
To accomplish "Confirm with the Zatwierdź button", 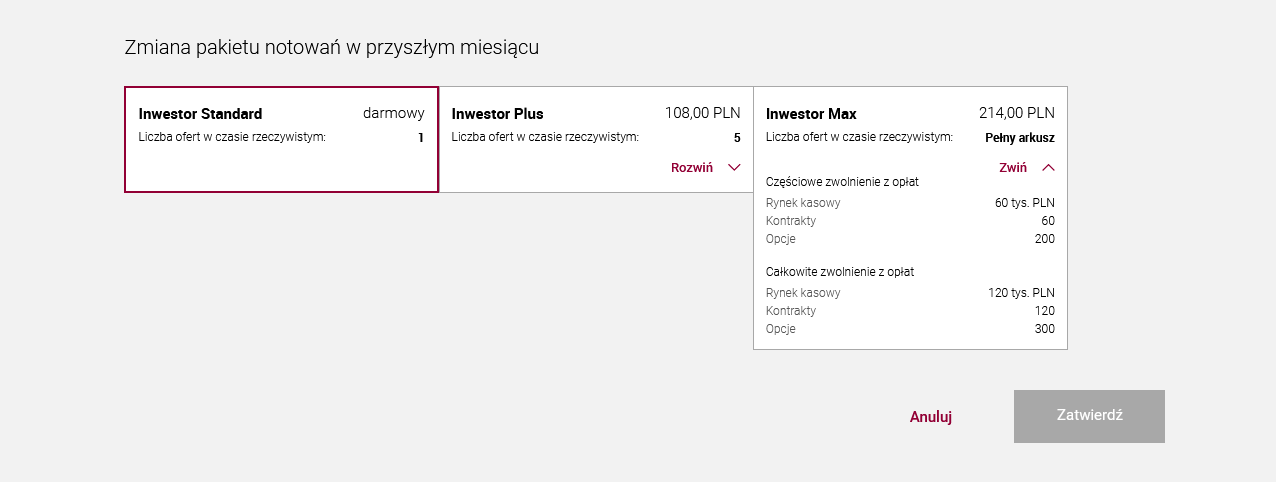I will (x=1089, y=416).
